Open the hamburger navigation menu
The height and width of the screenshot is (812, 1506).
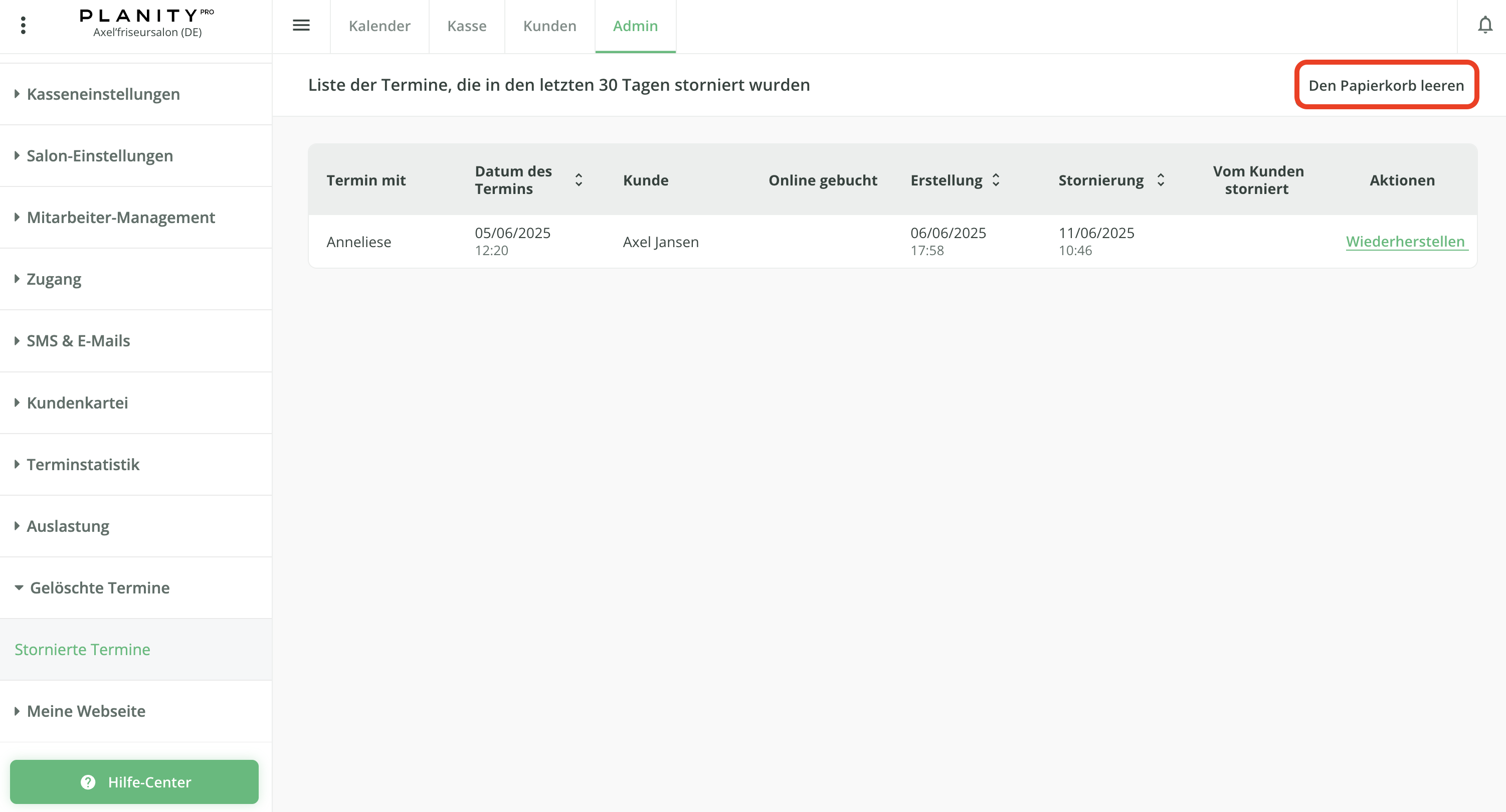[302, 26]
